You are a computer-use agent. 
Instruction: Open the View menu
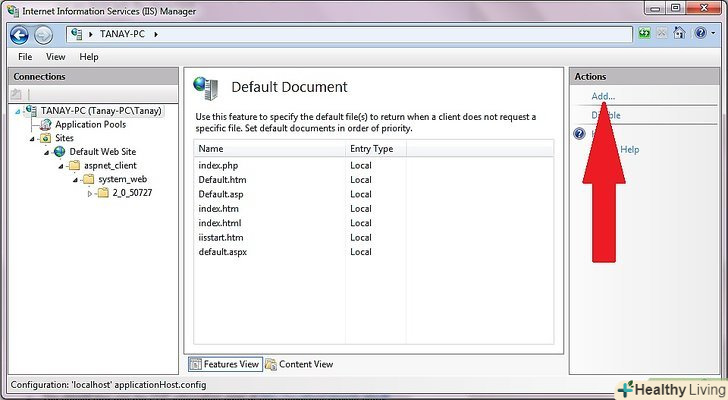55,57
